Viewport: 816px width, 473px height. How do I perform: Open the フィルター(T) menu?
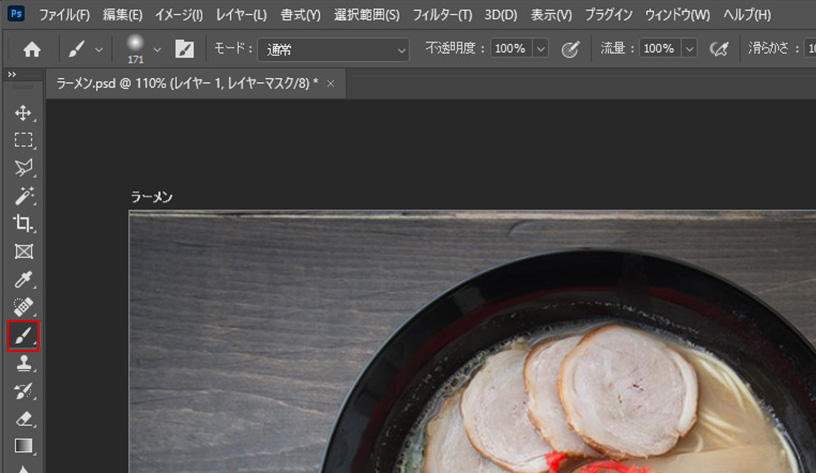coord(442,15)
